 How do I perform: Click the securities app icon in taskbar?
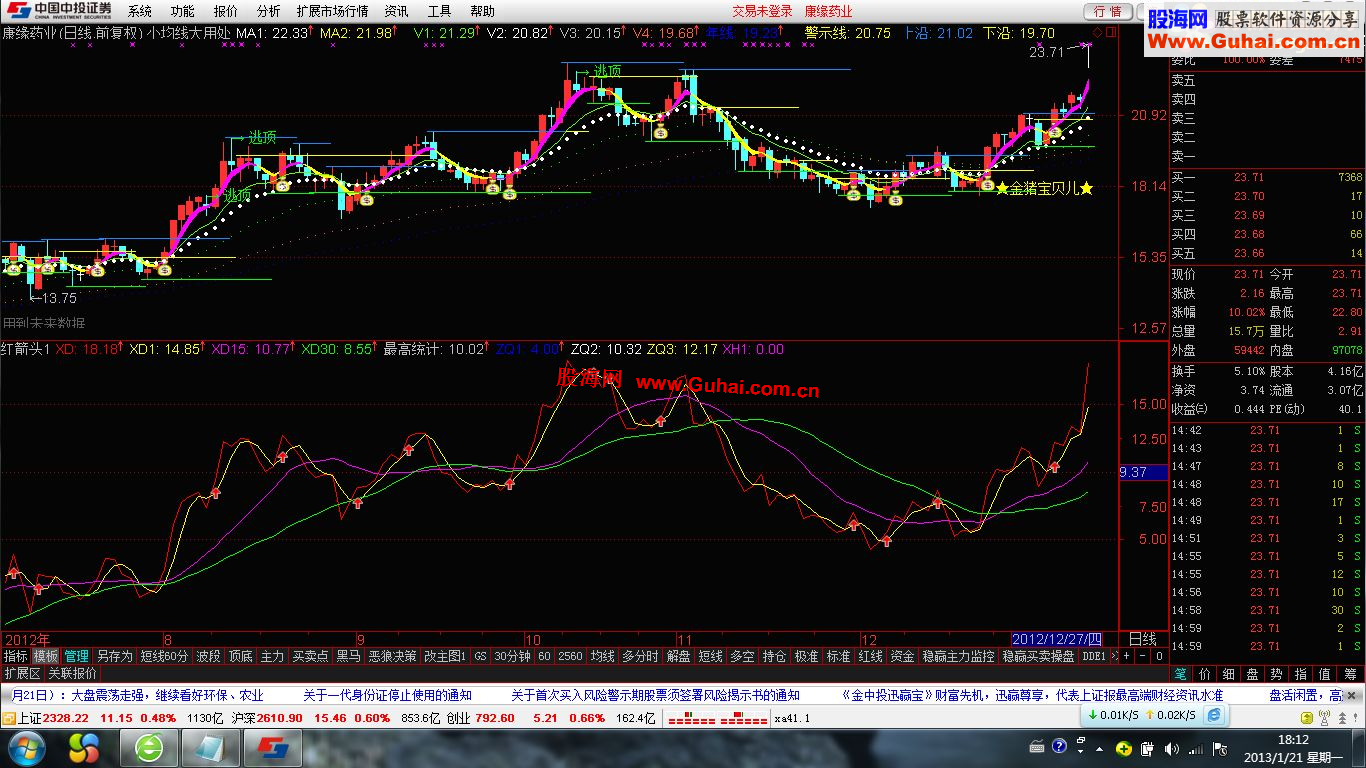tap(274, 747)
